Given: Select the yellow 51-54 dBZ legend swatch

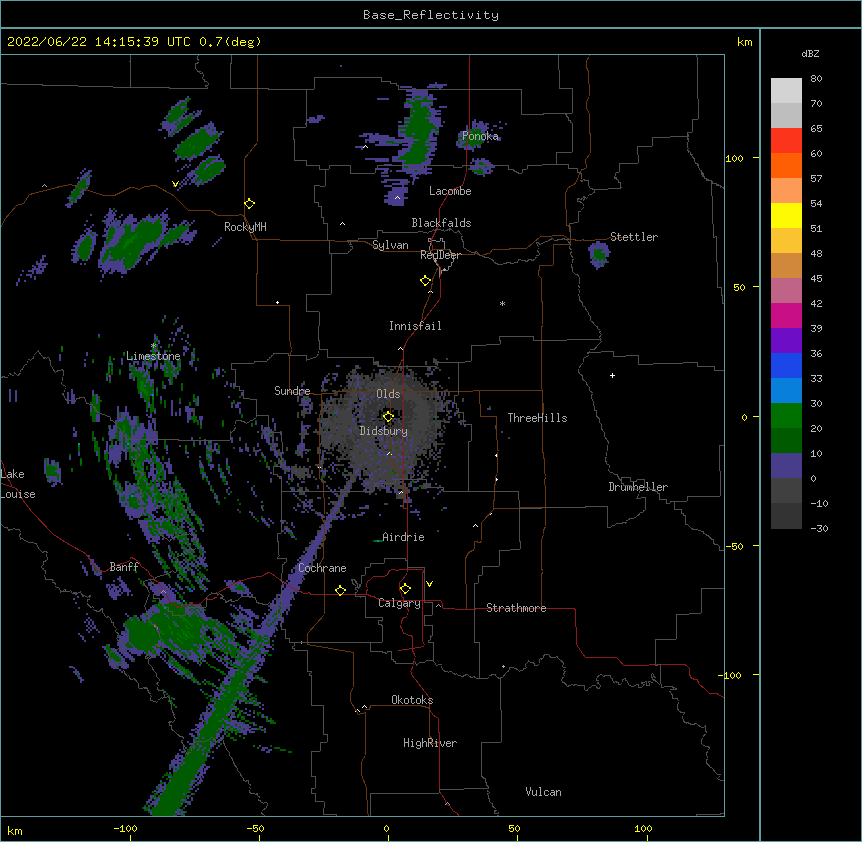Looking at the screenshot, I should (x=786, y=215).
